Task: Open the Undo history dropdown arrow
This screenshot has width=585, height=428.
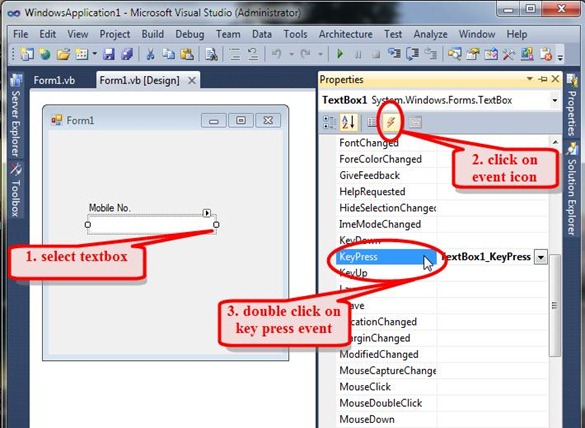Action: pyautogui.click(x=291, y=54)
